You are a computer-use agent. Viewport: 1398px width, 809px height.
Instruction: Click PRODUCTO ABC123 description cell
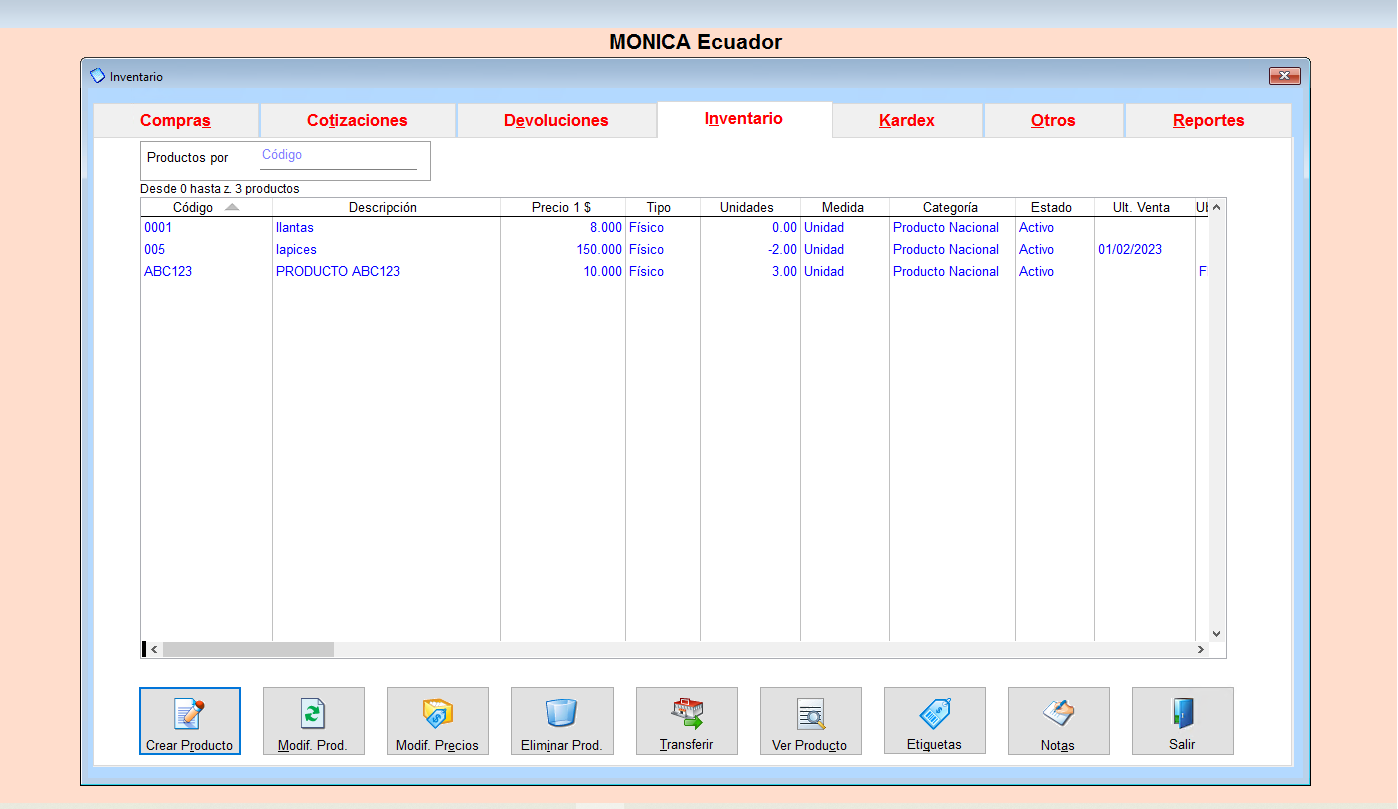pos(386,272)
